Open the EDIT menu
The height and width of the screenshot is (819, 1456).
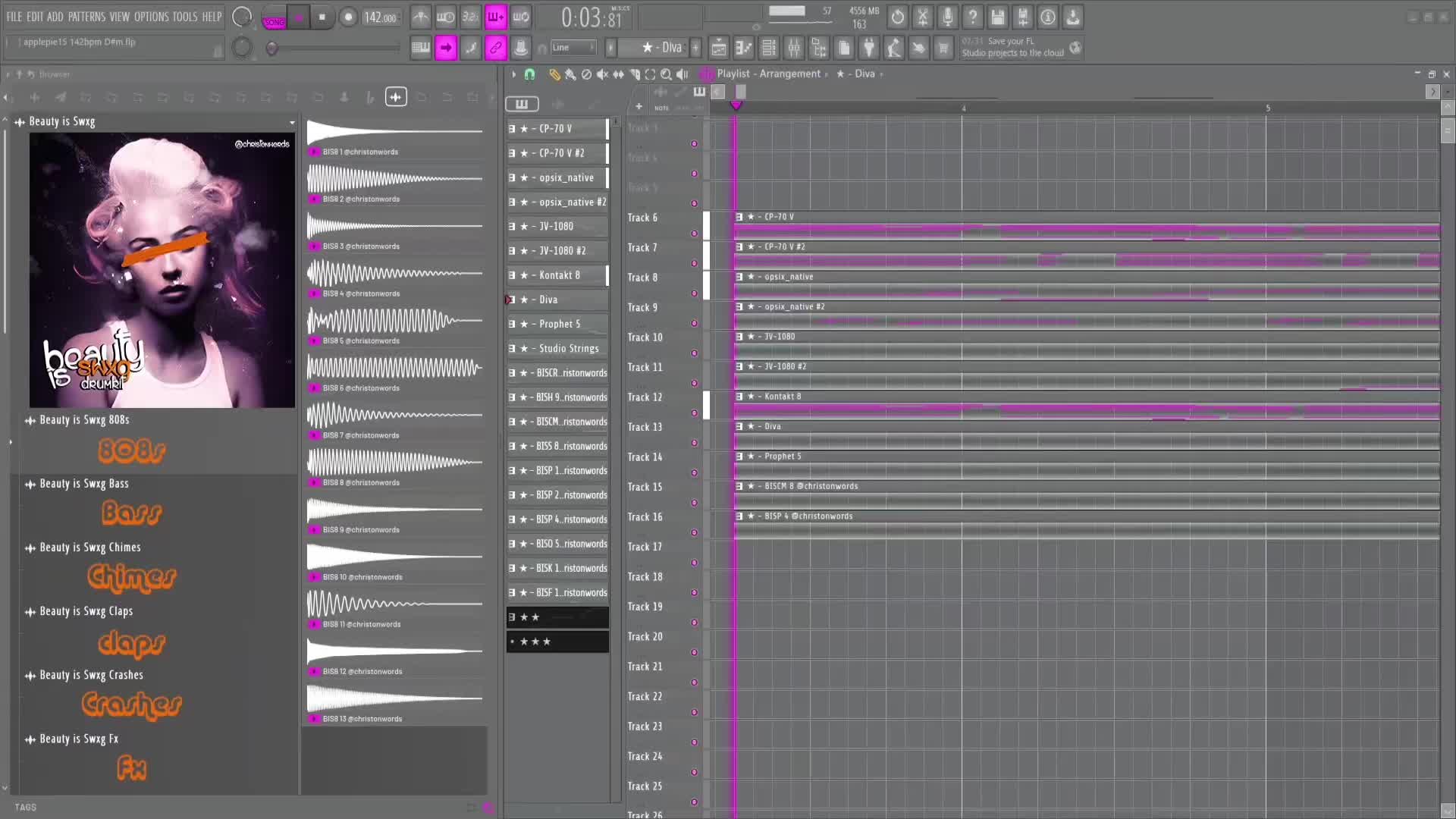[x=34, y=17]
